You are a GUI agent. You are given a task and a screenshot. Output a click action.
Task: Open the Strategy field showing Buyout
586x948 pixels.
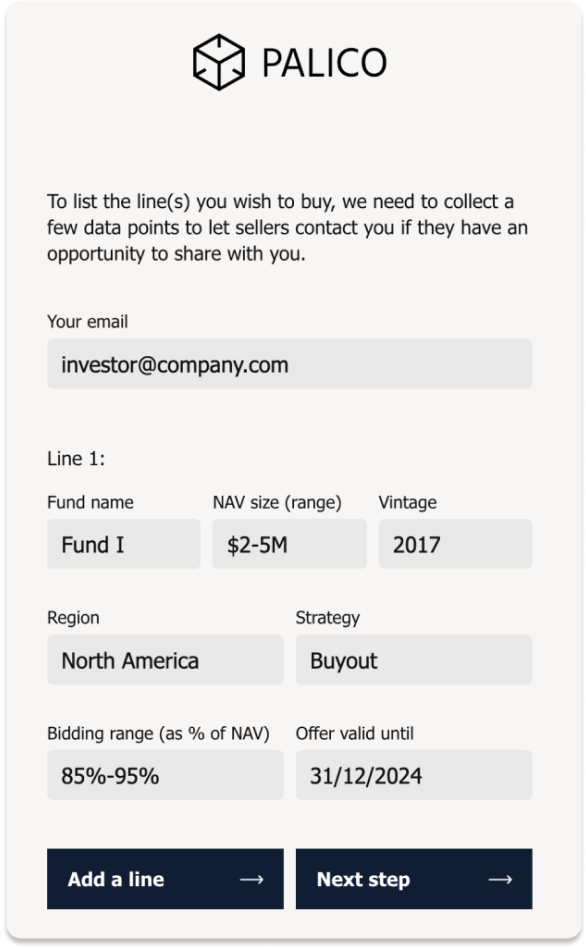pyautogui.click(x=414, y=660)
